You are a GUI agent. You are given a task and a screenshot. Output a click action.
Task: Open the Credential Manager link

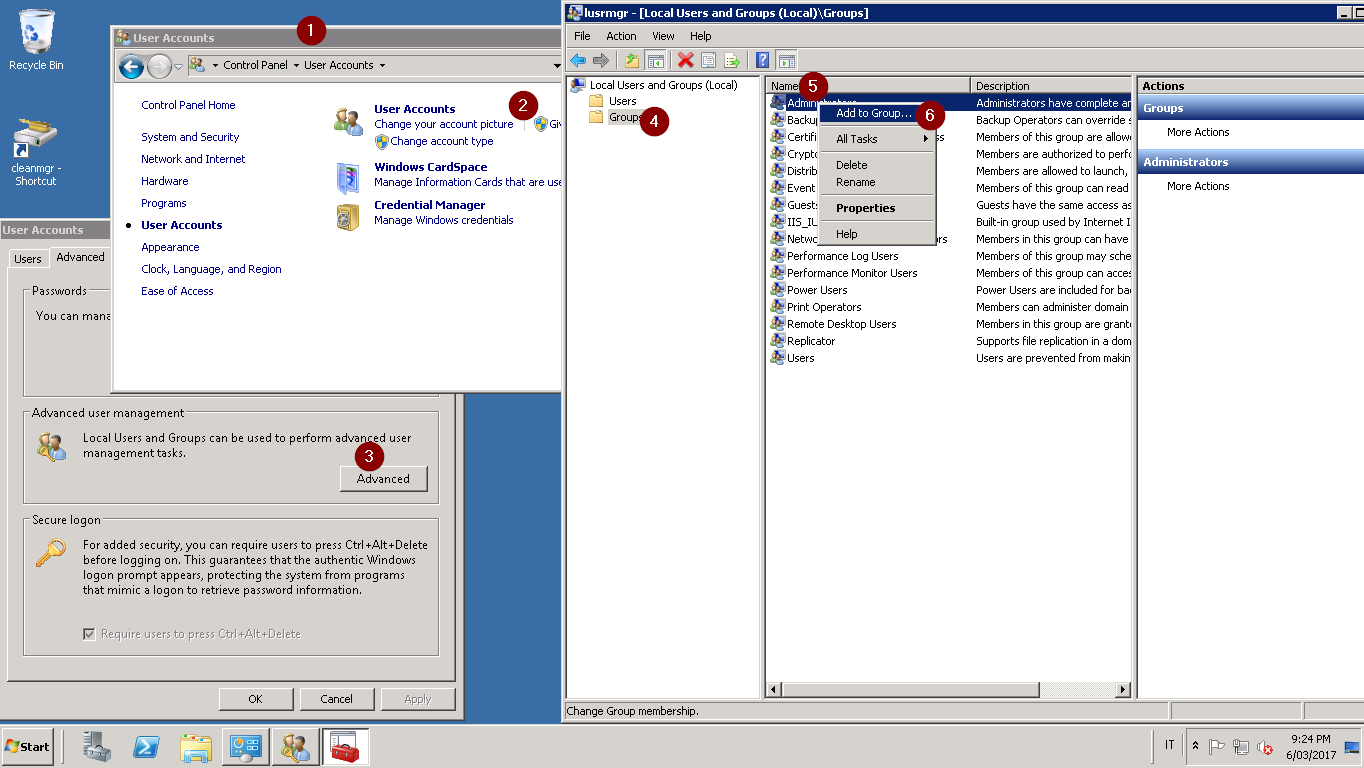(429, 205)
